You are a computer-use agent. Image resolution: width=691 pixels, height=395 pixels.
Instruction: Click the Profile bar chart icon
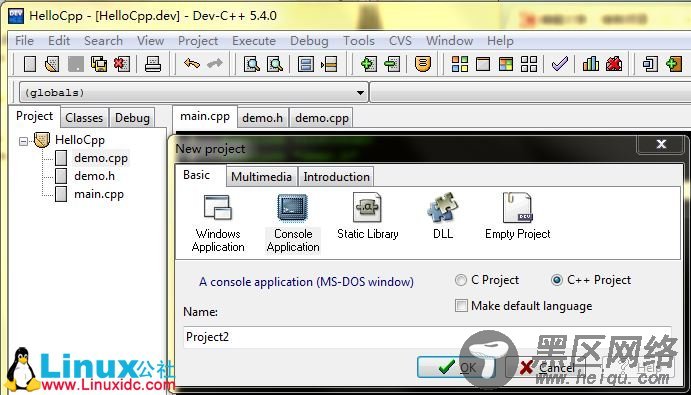(591, 64)
